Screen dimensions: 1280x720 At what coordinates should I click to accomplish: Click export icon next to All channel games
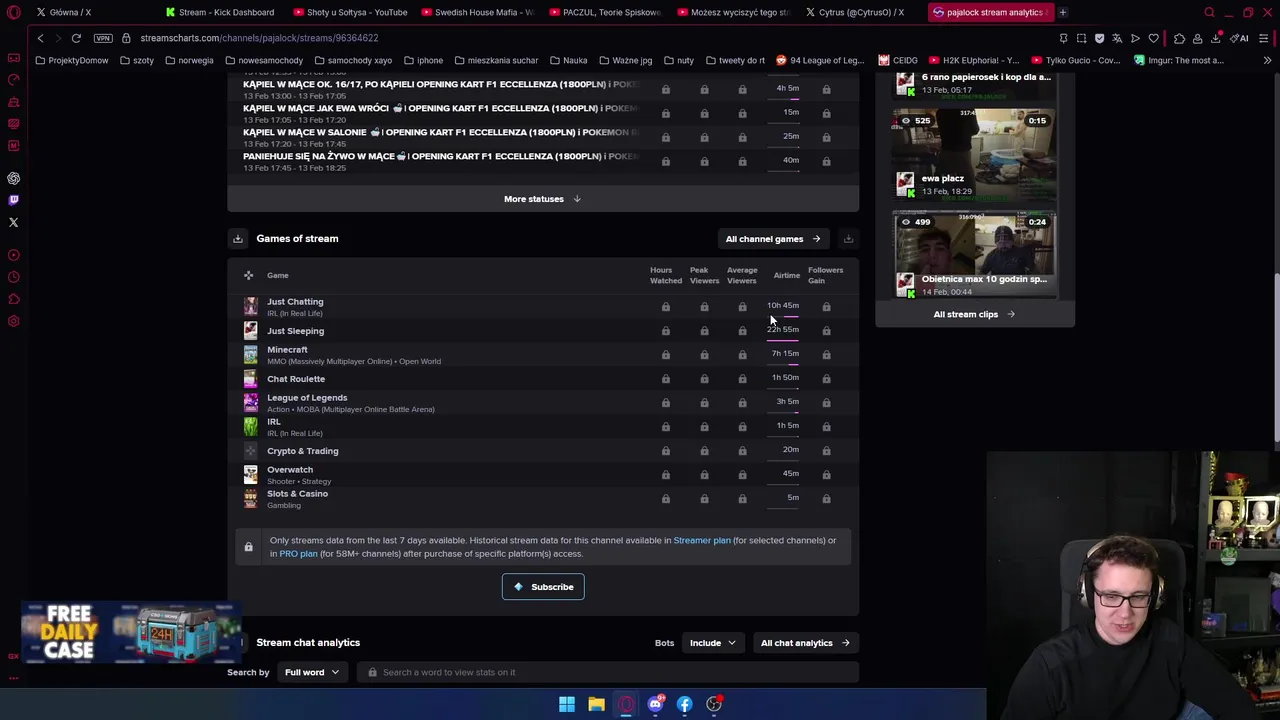pos(848,239)
